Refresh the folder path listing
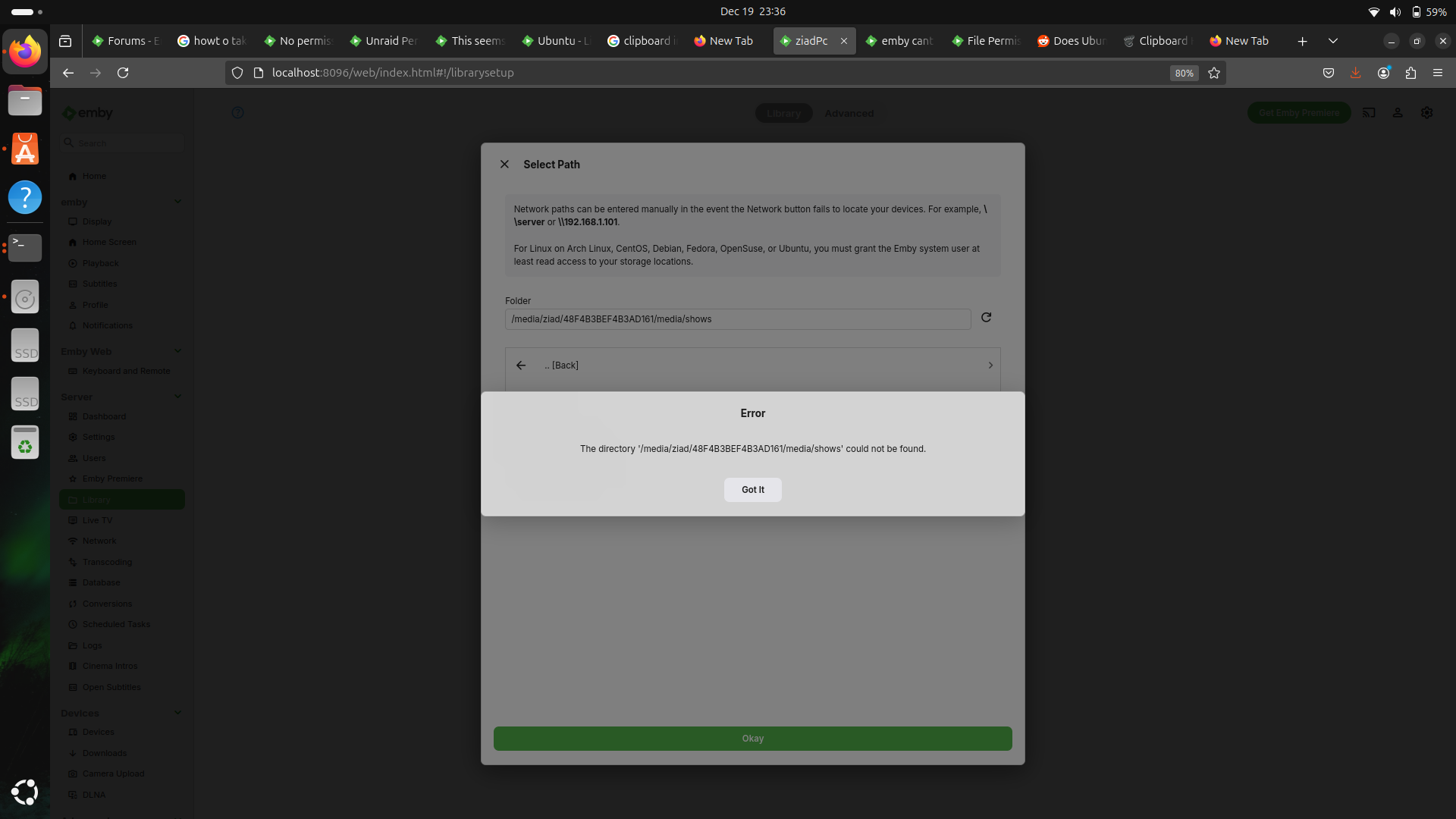This screenshot has height=819, width=1456. pyautogui.click(x=986, y=318)
